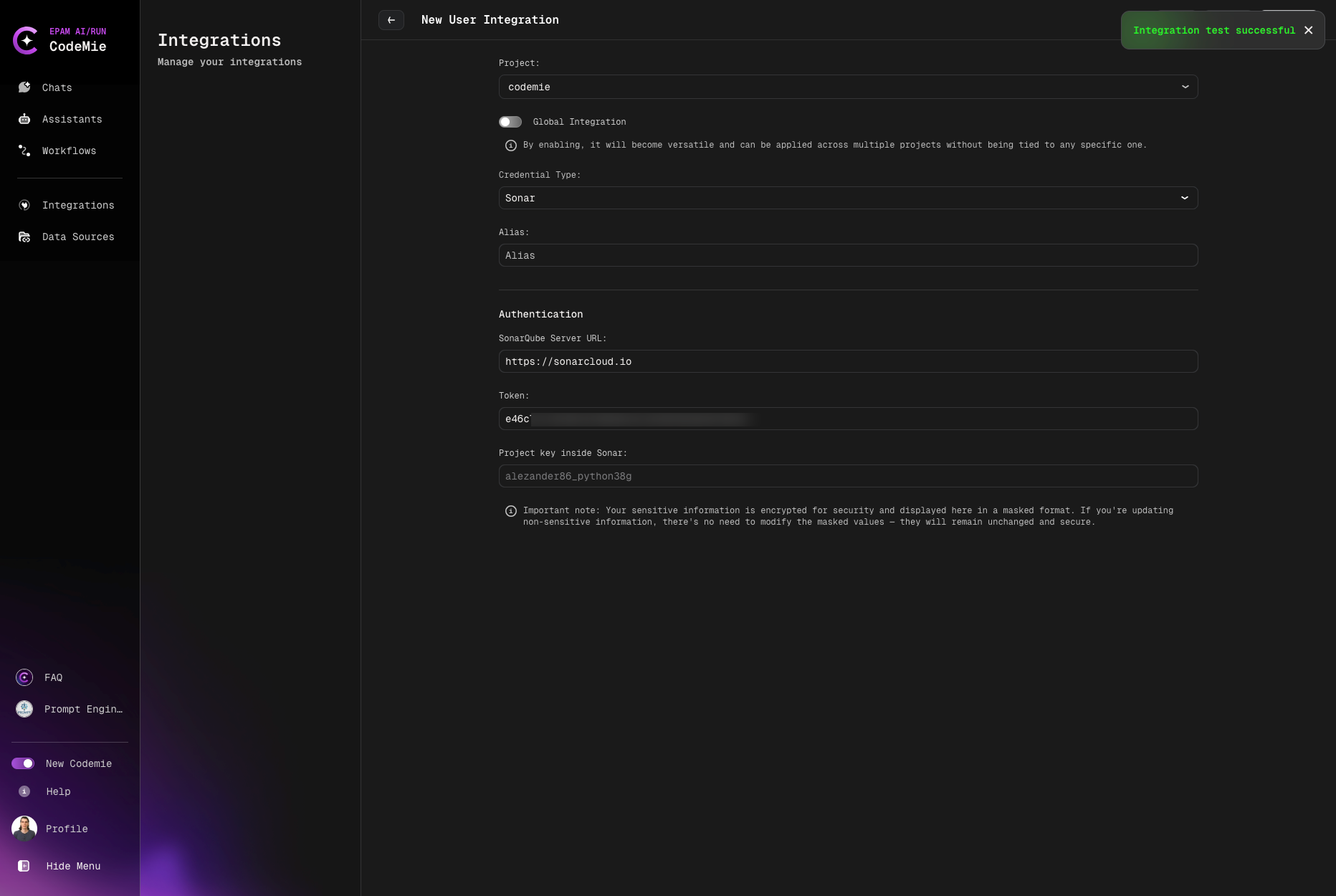This screenshot has height=896, width=1336.
Task: Dismiss the Integration test successful notification
Action: point(1308,30)
